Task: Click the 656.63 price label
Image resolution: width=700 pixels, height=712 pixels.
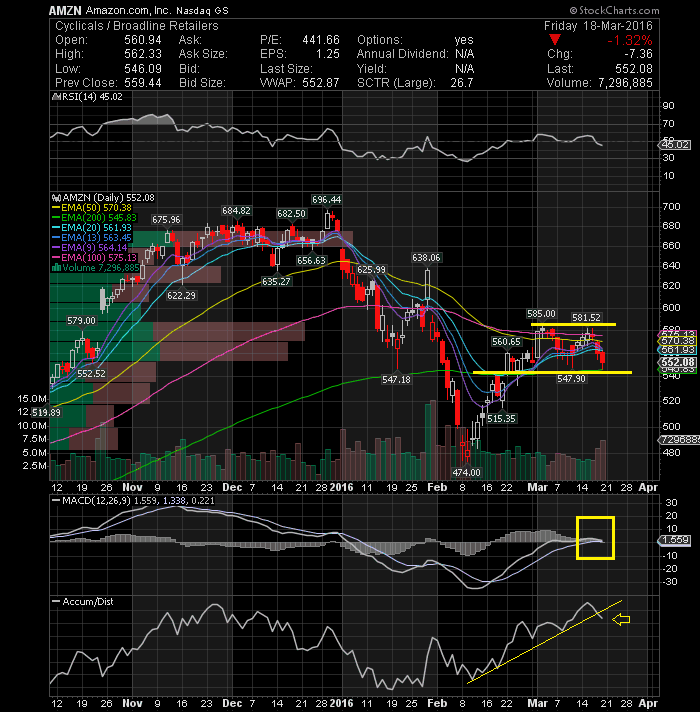Action: (311, 261)
